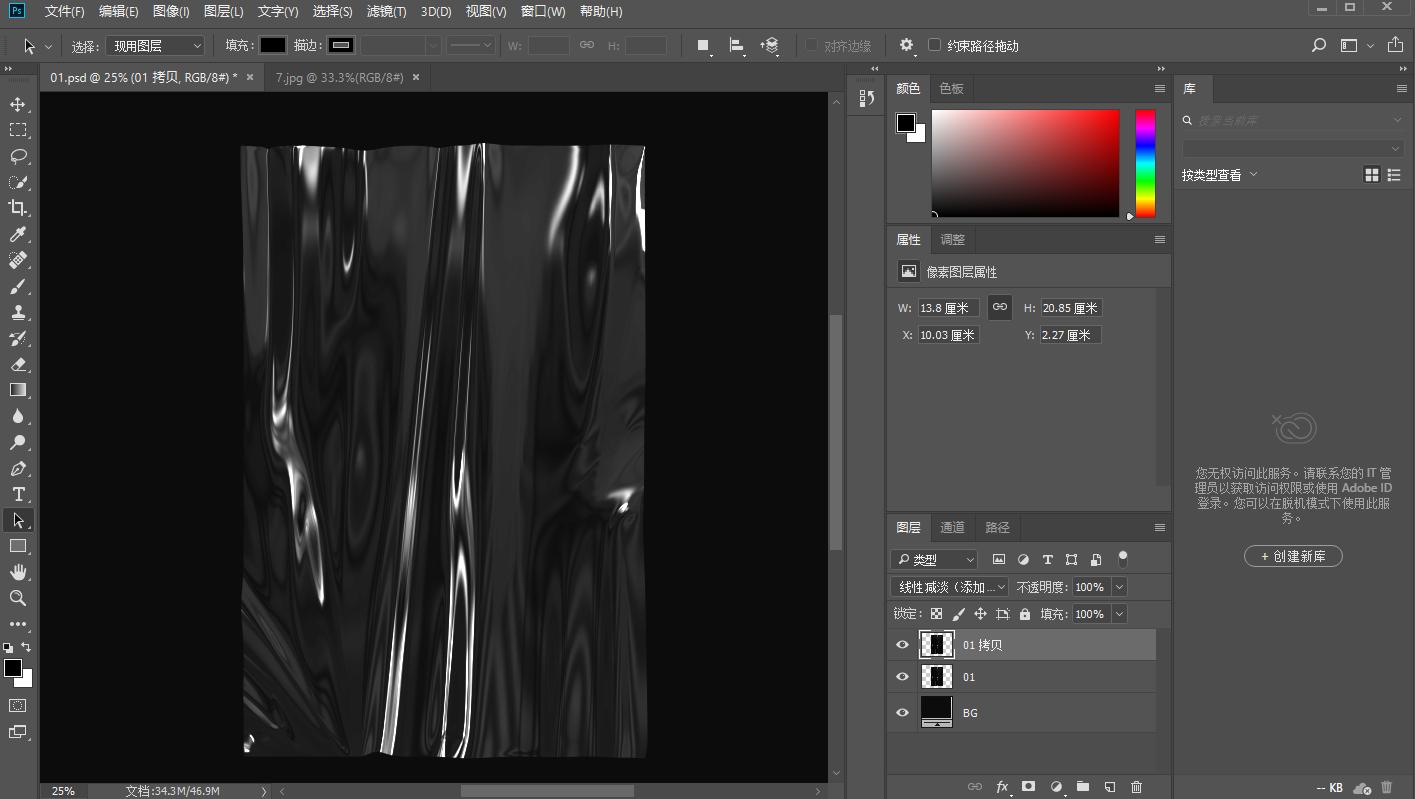Screen dimensions: 1415x799
Task: Pick the Eyedropper tool
Action: [x=18, y=234]
